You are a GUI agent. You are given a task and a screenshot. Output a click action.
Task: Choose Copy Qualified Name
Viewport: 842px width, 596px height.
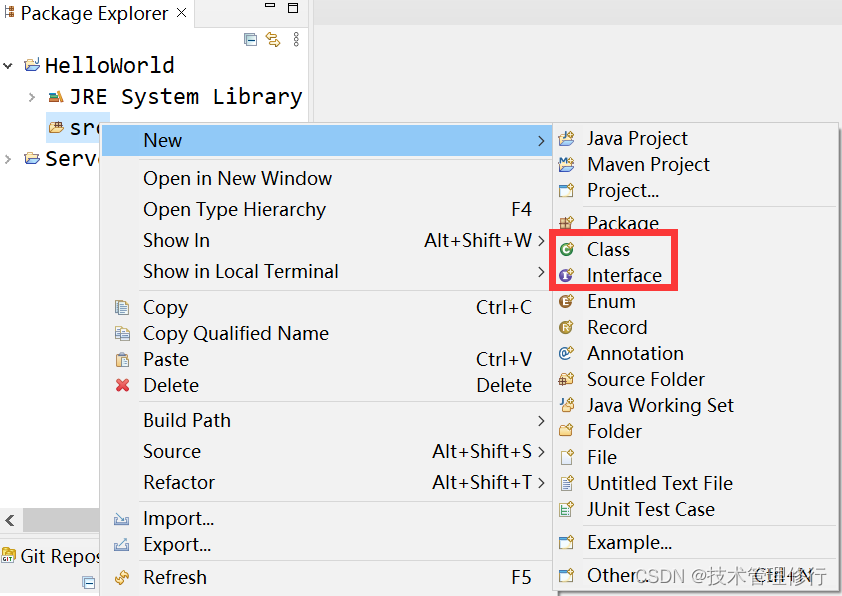[x=326, y=333]
